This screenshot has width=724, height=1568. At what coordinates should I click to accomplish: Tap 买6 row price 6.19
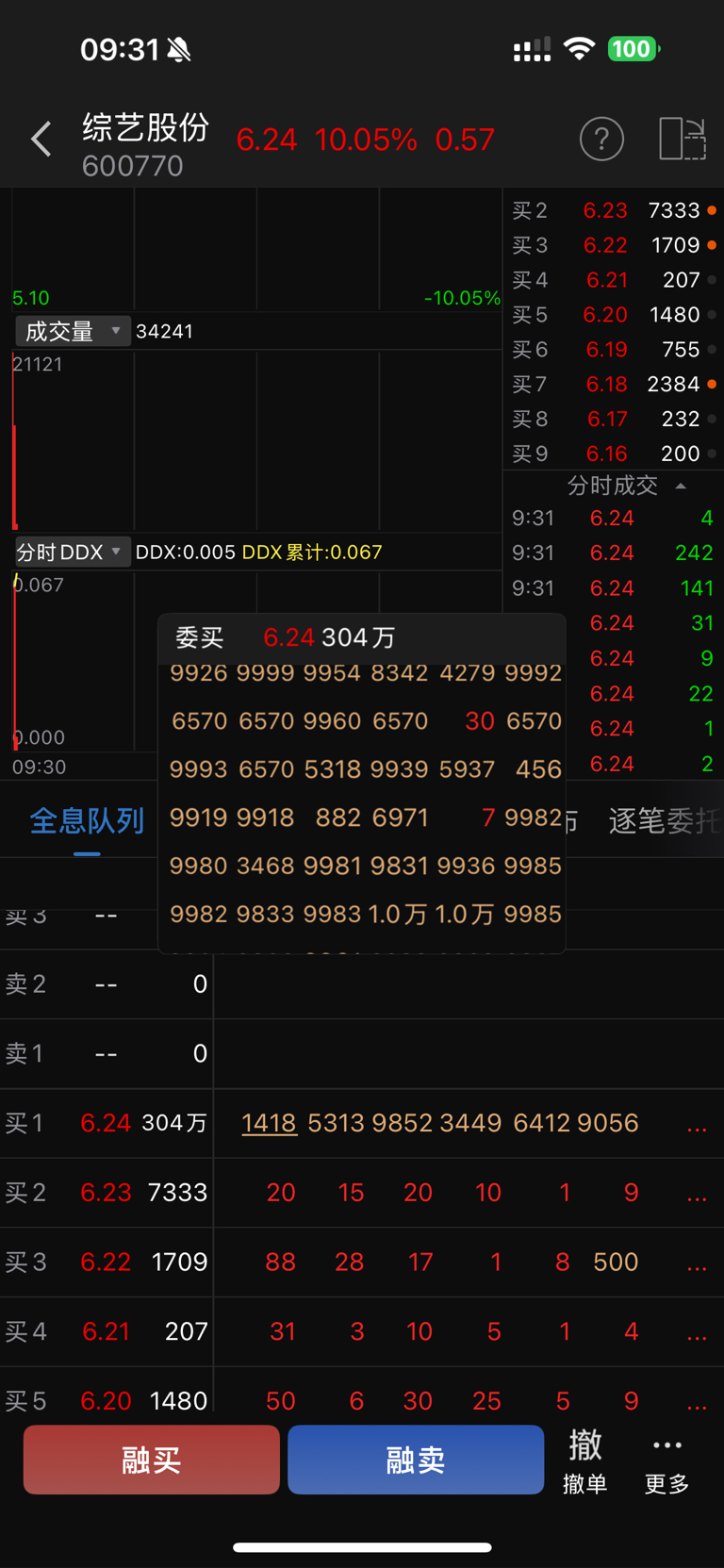coord(606,350)
